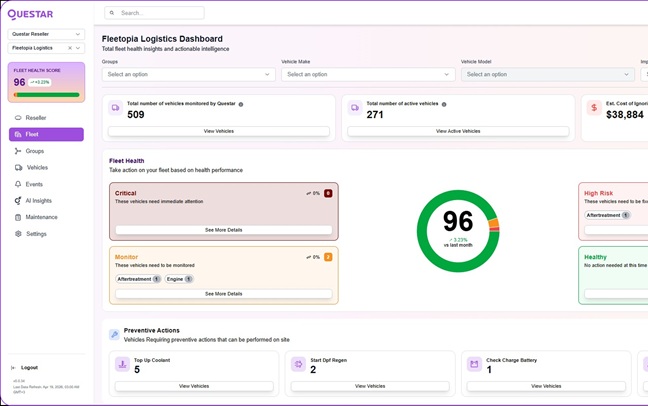
Task: Click the Settings gear icon
Action: [x=18, y=234]
